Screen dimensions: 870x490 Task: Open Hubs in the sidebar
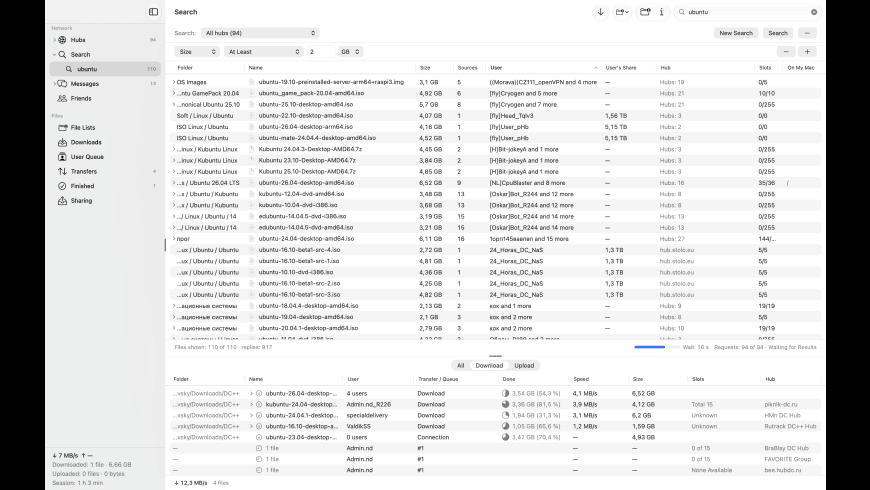click(78, 40)
